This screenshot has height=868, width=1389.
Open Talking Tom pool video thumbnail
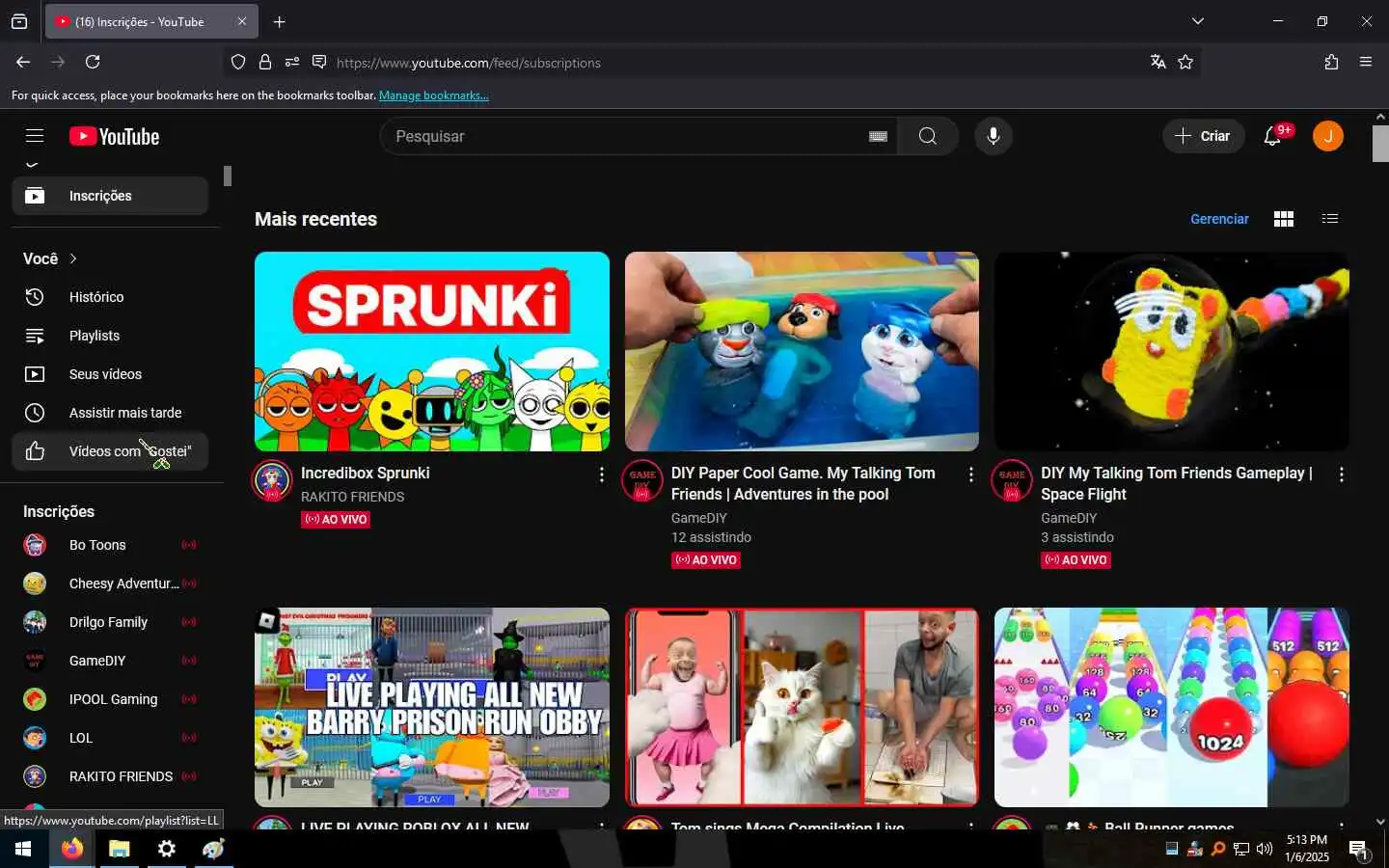pyautogui.click(x=802, y=352)
